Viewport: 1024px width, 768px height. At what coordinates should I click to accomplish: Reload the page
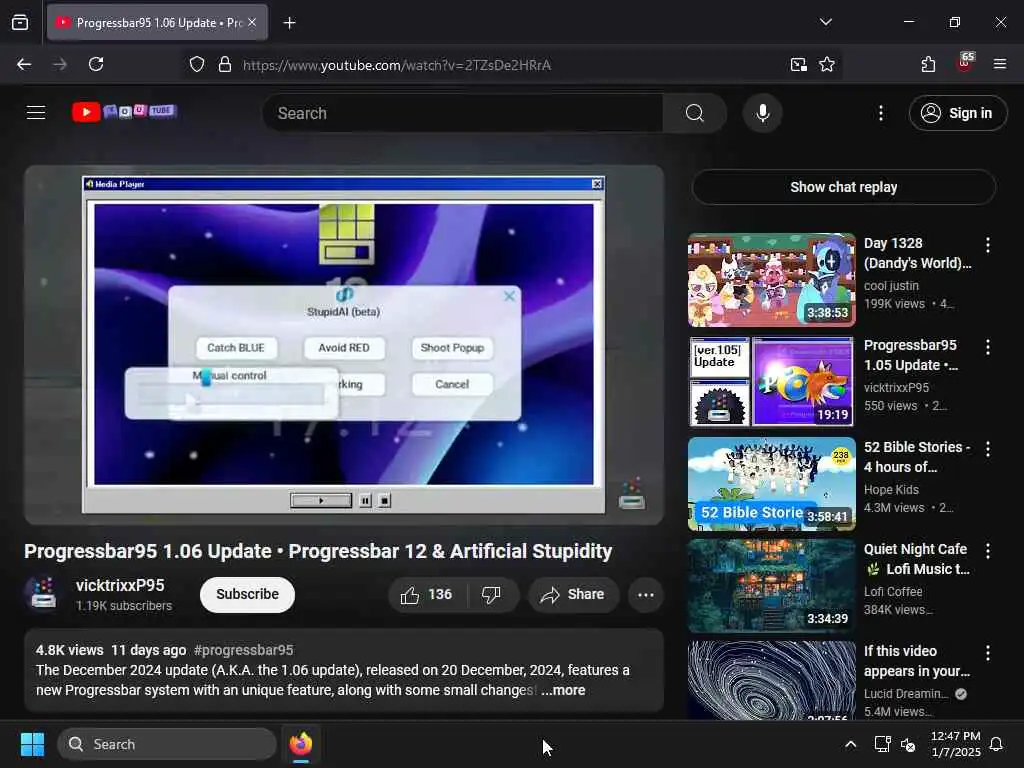pos(96,64)
